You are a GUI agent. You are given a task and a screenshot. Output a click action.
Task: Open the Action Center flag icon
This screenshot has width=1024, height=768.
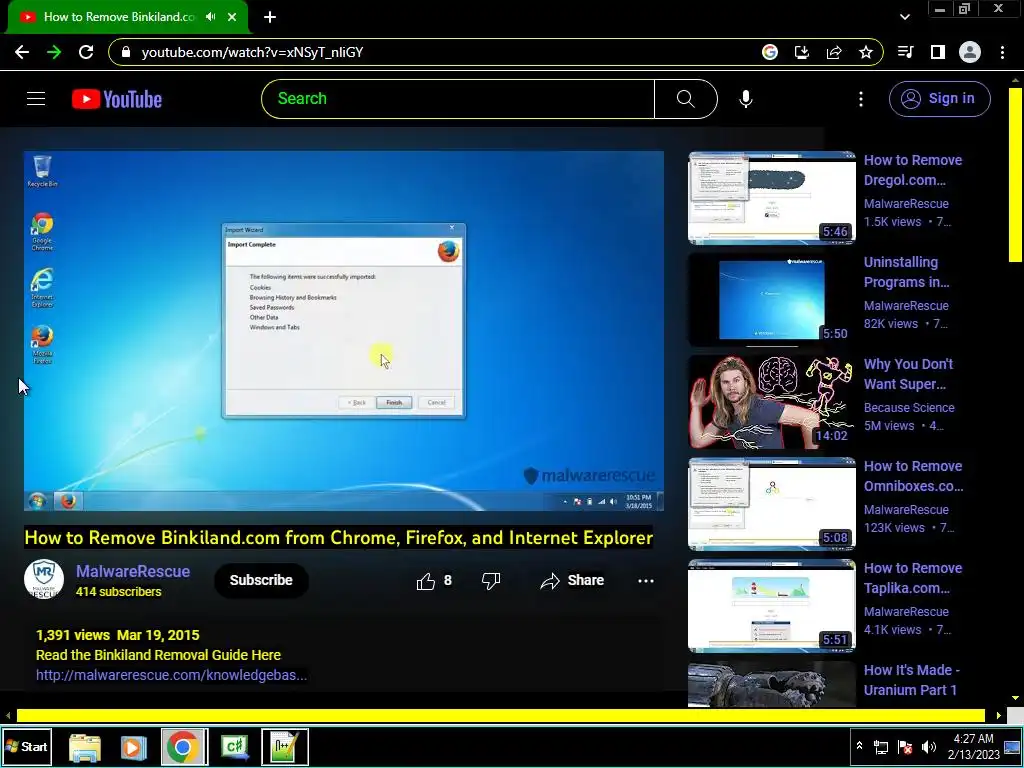(905, 747)
